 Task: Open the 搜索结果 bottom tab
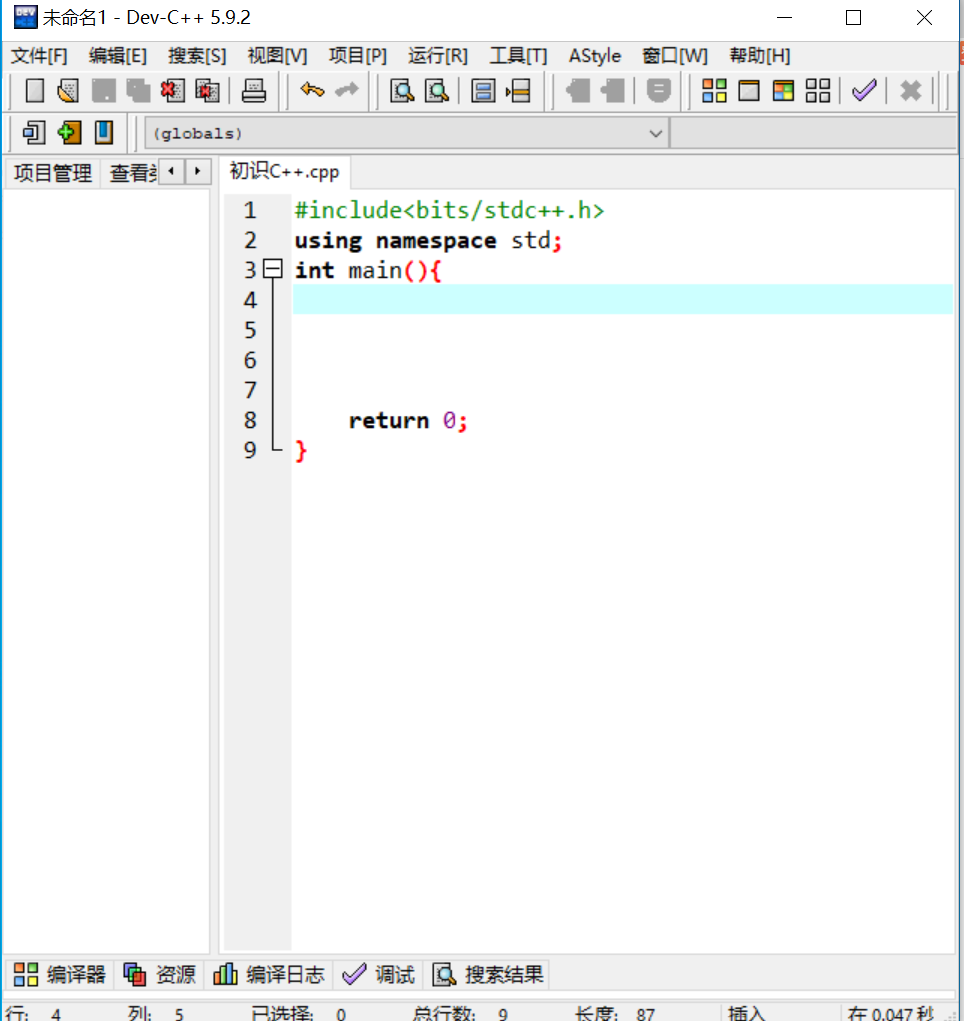tap(488, 975)
